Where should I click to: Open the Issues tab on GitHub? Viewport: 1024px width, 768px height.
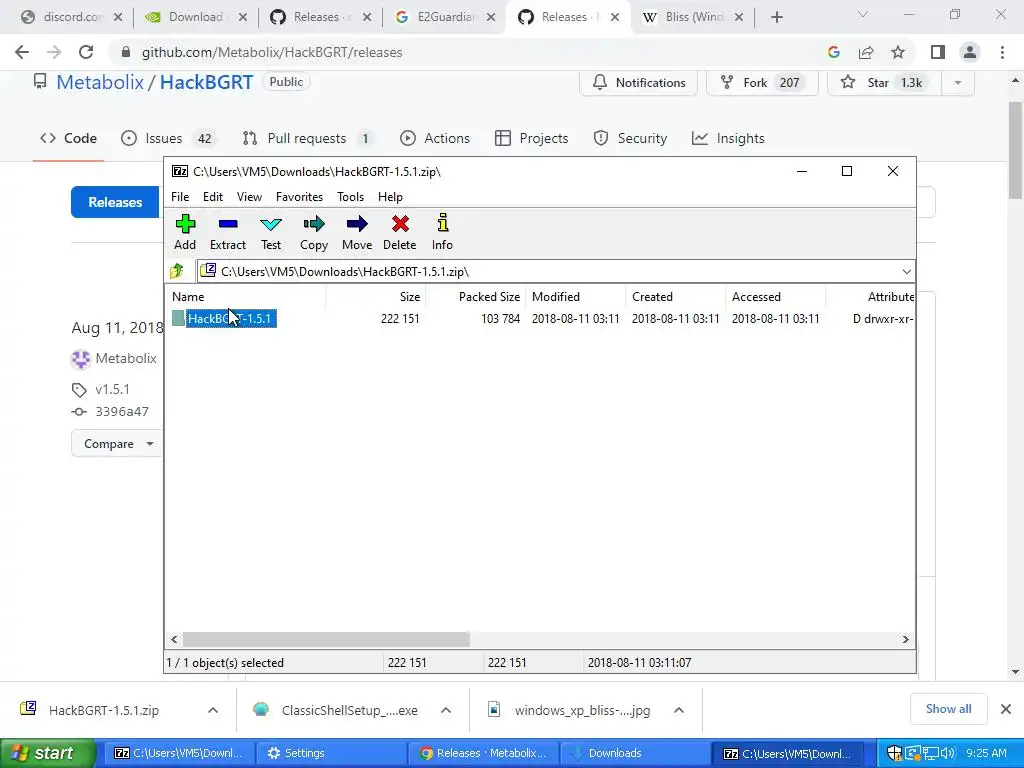click(x=168, y=138)
